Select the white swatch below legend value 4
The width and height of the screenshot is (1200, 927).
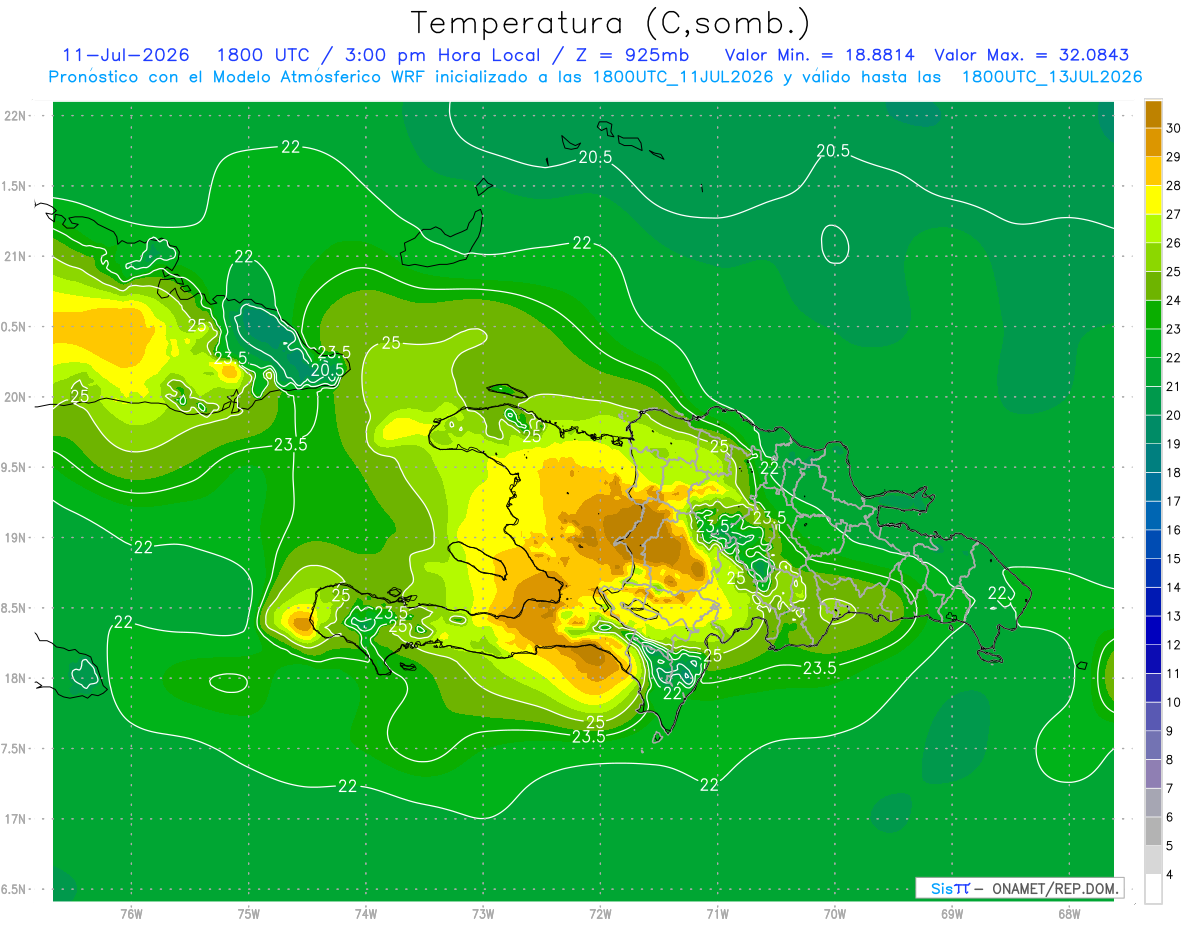(1153, 889)
